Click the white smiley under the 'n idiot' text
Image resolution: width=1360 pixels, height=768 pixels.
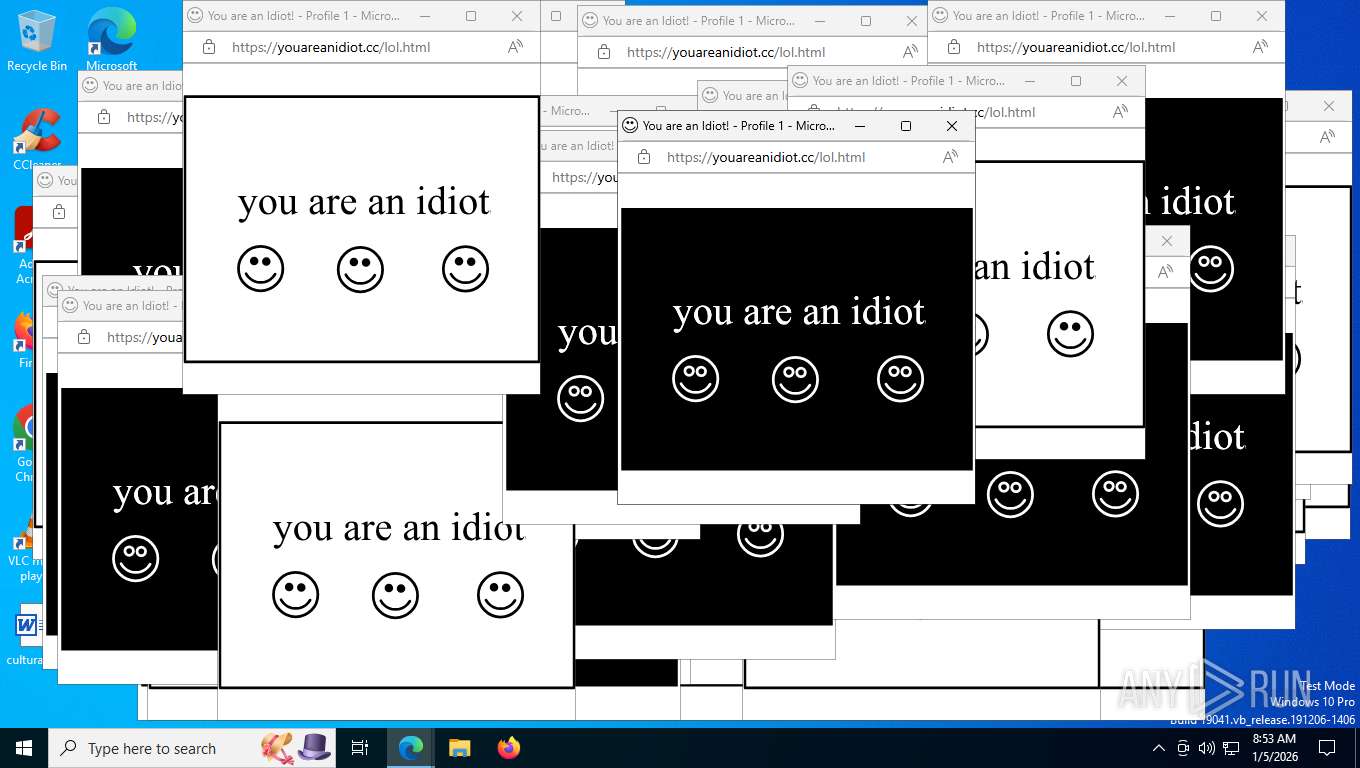tap(1211, 269)
